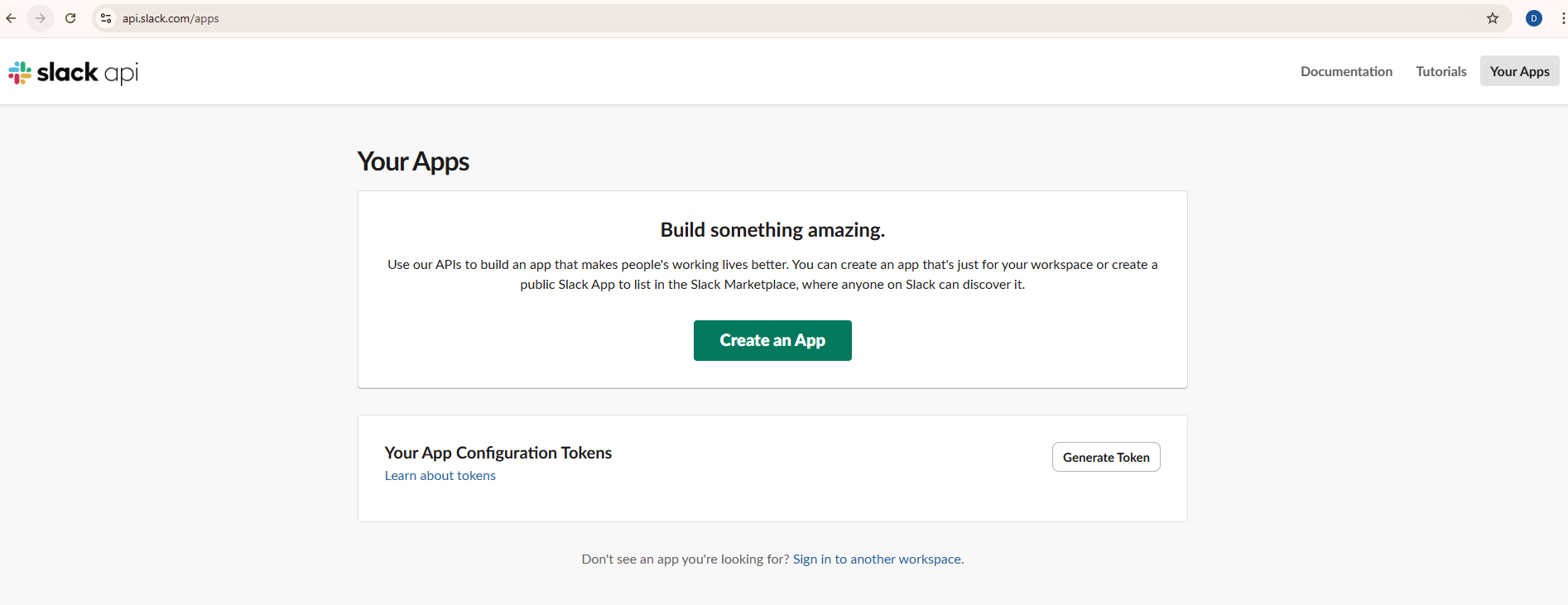Image resolution: width=1568 pixels, height=605 pixels.
Task: Bookmark this page with the star icon
Action: (1493, 18)
